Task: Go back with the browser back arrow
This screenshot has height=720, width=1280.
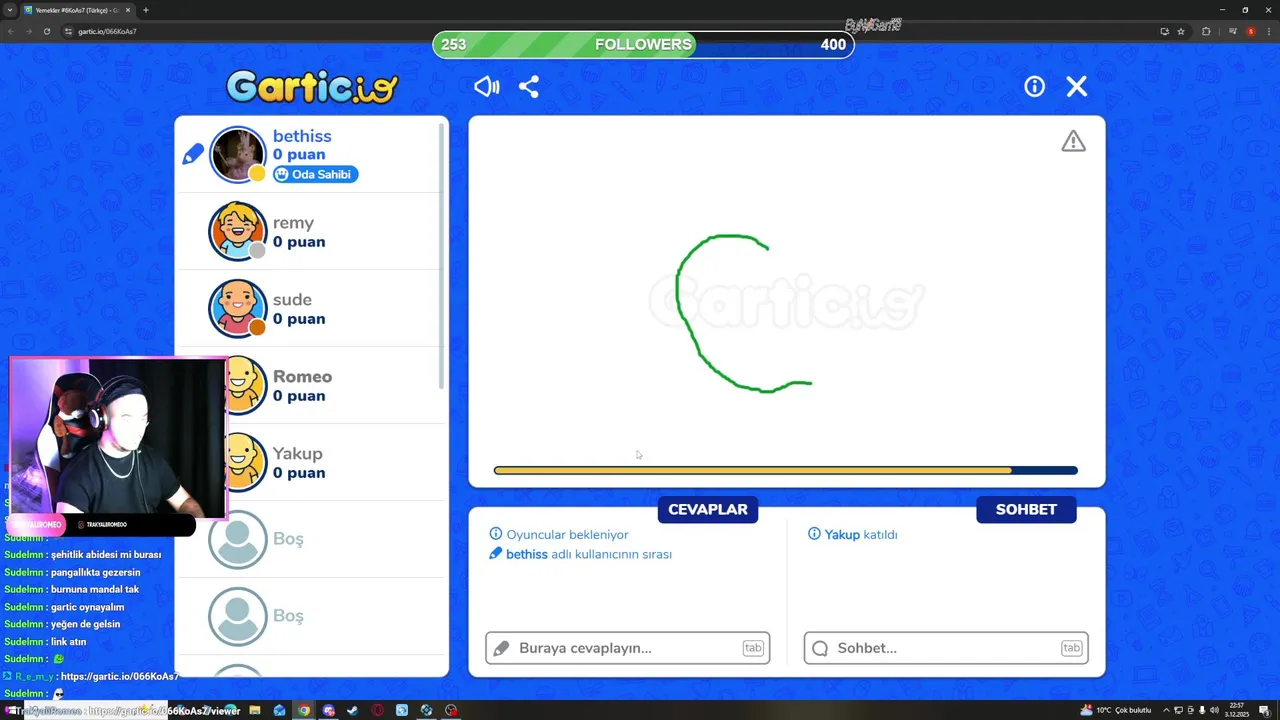Action: point(11,31)
